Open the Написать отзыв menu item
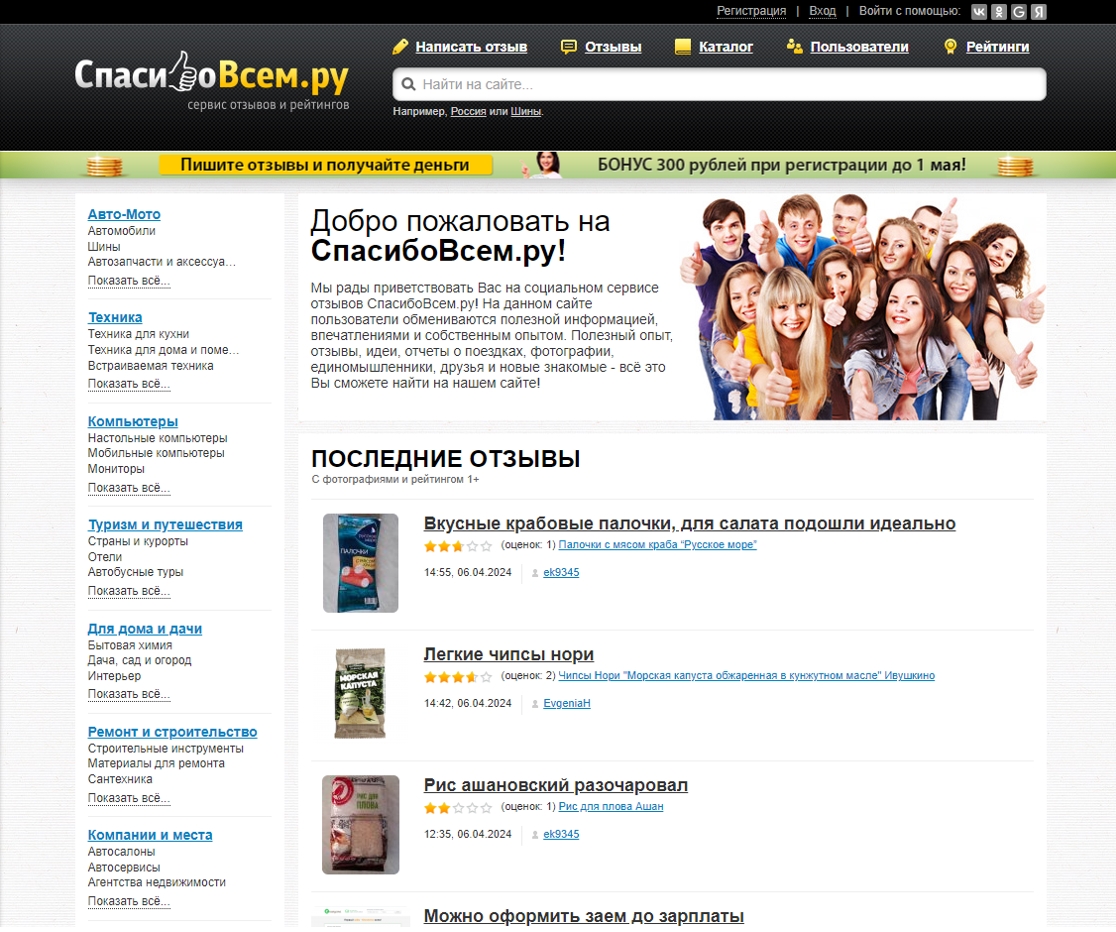The height and width of the screenshot is (932, 1116). pyautogui.click(x=471, y=47)
